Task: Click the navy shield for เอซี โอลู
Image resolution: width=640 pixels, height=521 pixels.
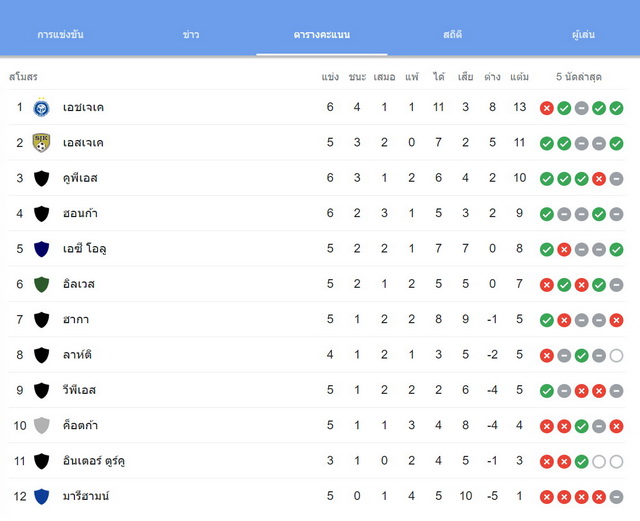Action: click(41, 249)
